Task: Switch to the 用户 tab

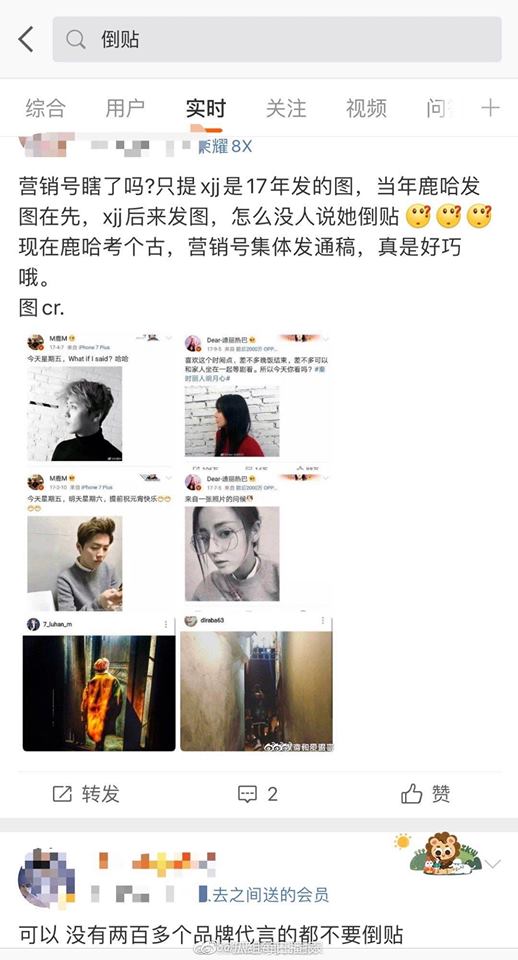Action: (x=125, y=108)
